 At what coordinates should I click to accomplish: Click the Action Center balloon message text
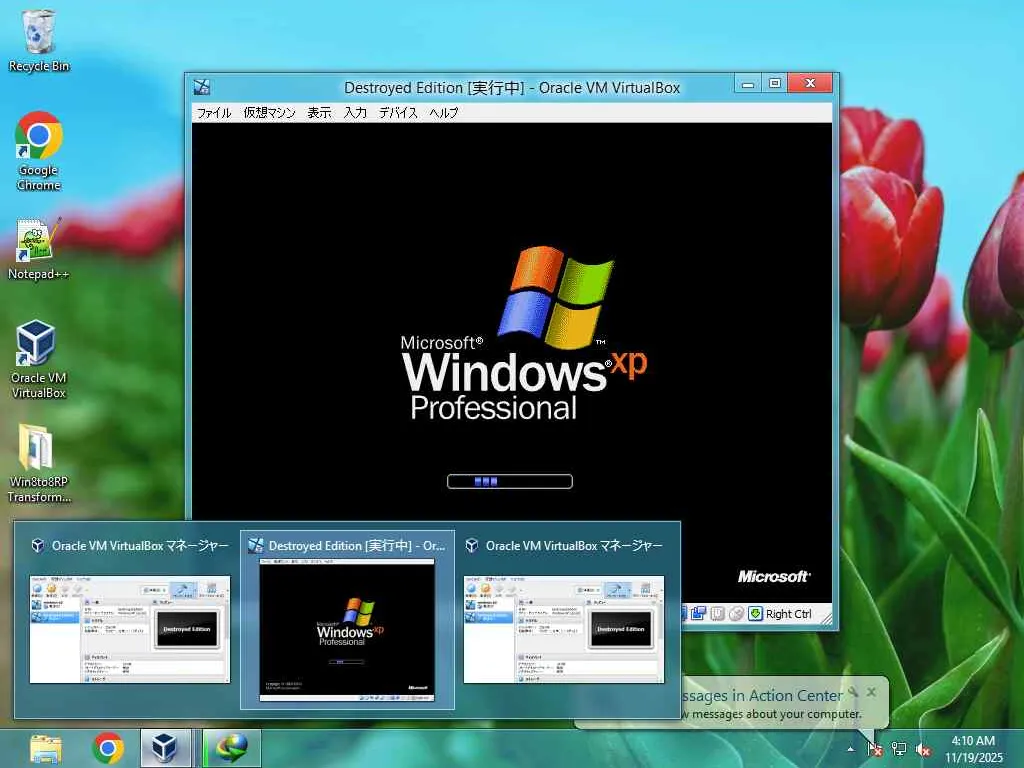771,714
